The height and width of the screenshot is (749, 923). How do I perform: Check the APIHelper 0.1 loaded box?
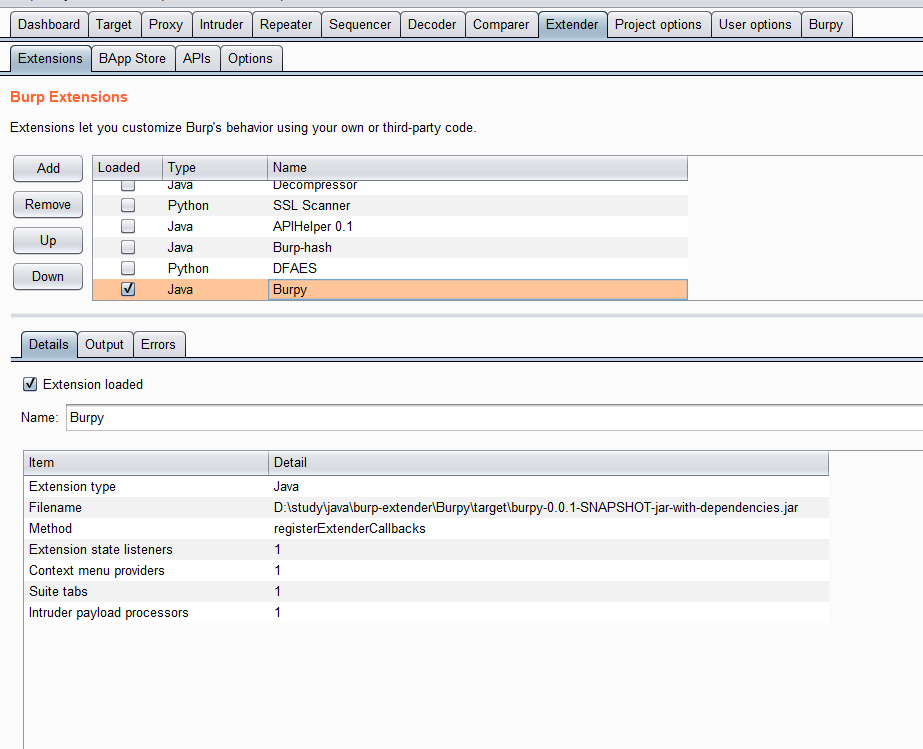tap(128, 227)
